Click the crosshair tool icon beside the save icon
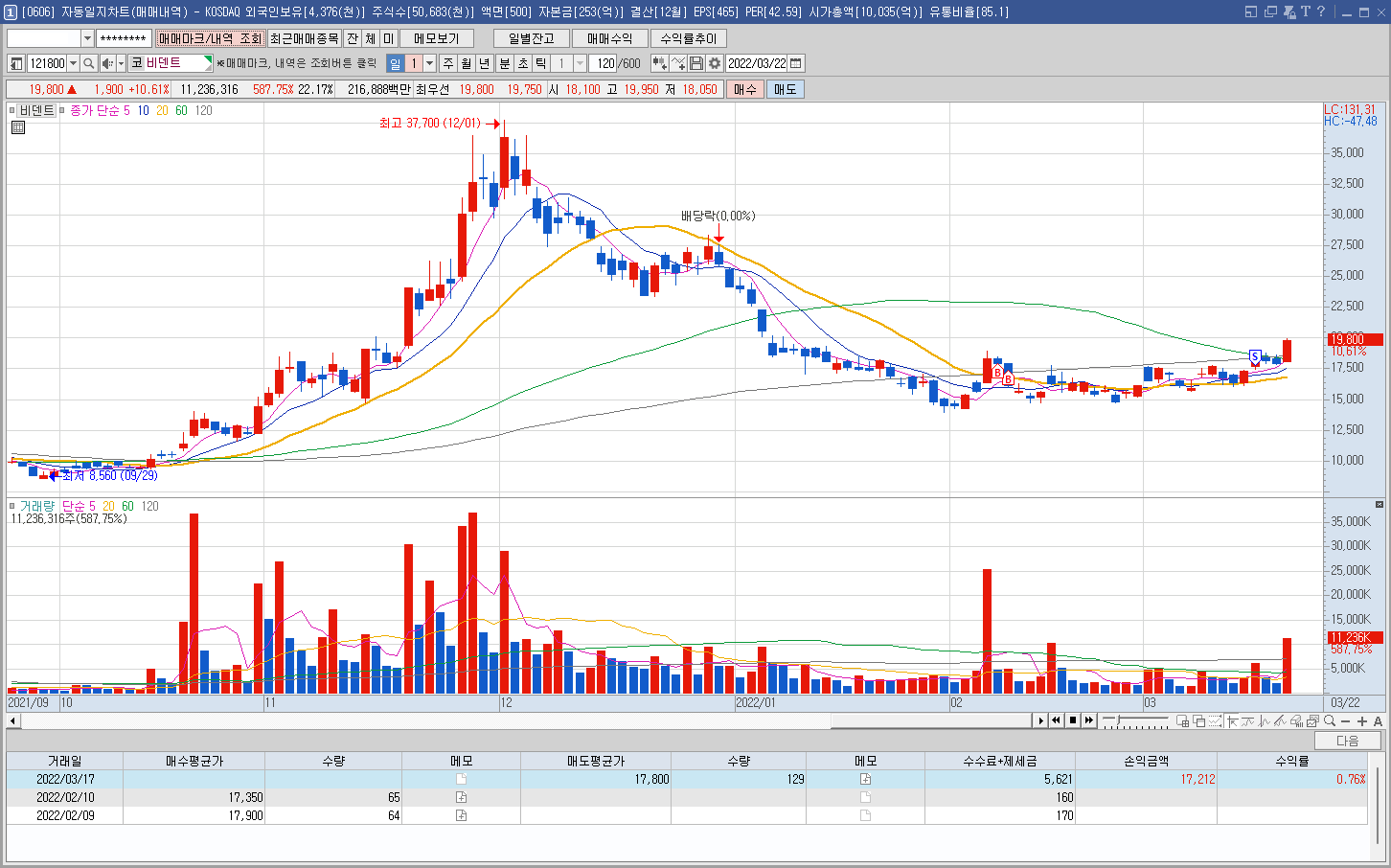1391x868 pixels. click(678, 63)
